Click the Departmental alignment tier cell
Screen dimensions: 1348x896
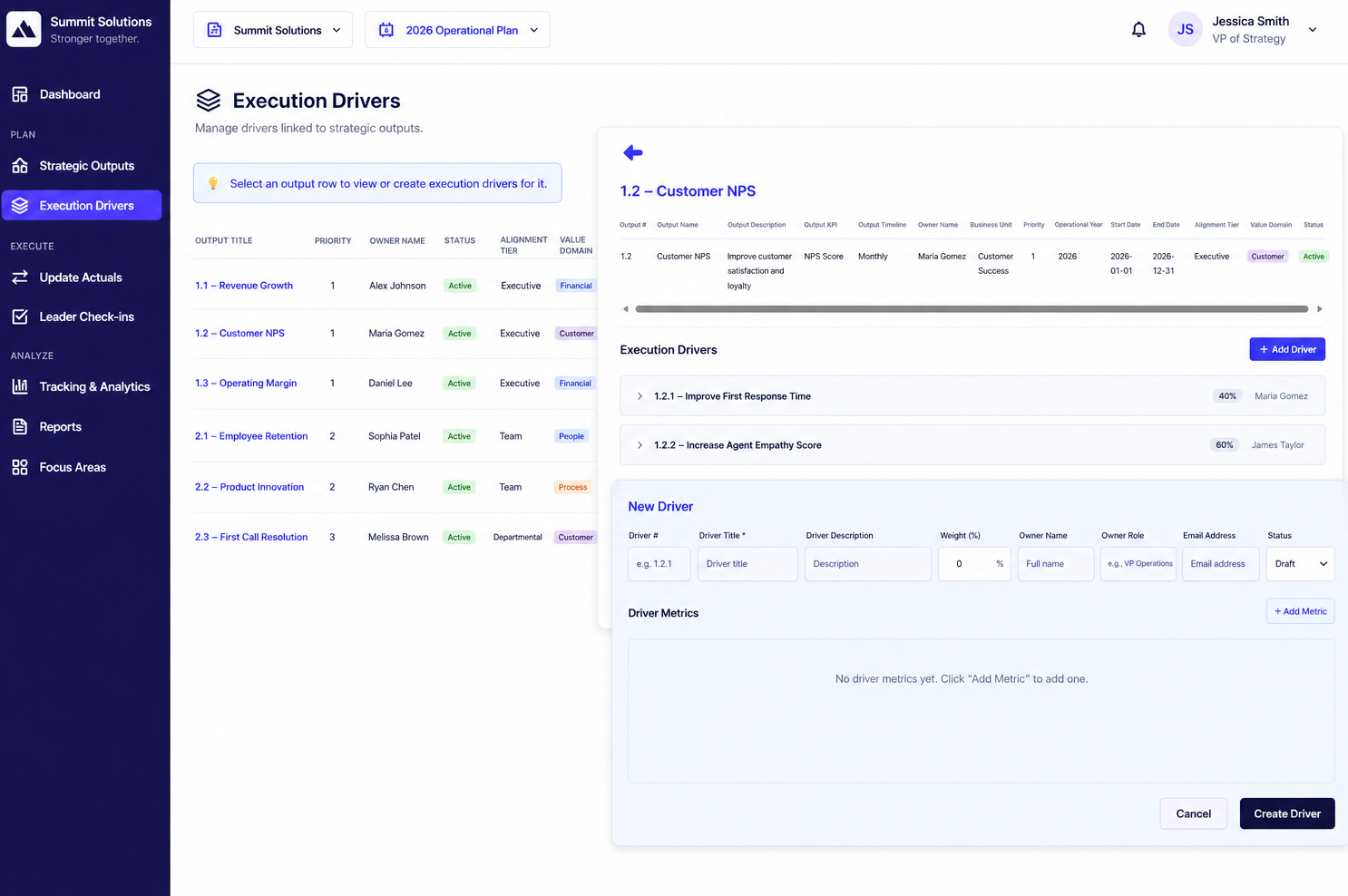coord(517,538)
